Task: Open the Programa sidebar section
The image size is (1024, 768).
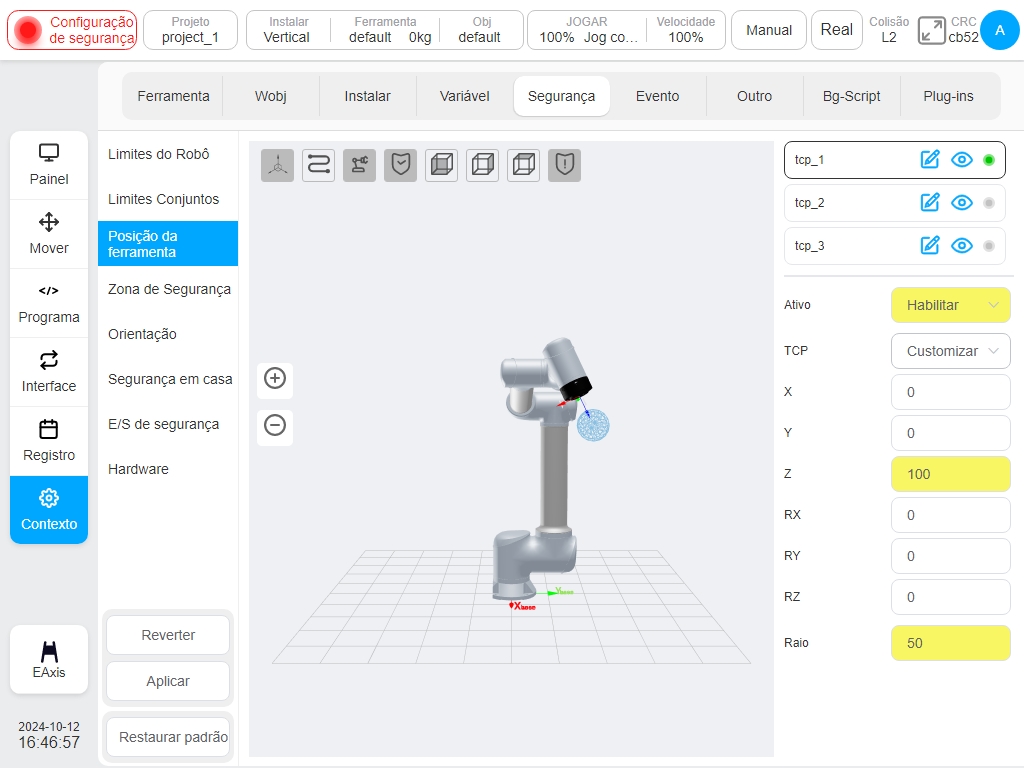Action: [49, 303]
